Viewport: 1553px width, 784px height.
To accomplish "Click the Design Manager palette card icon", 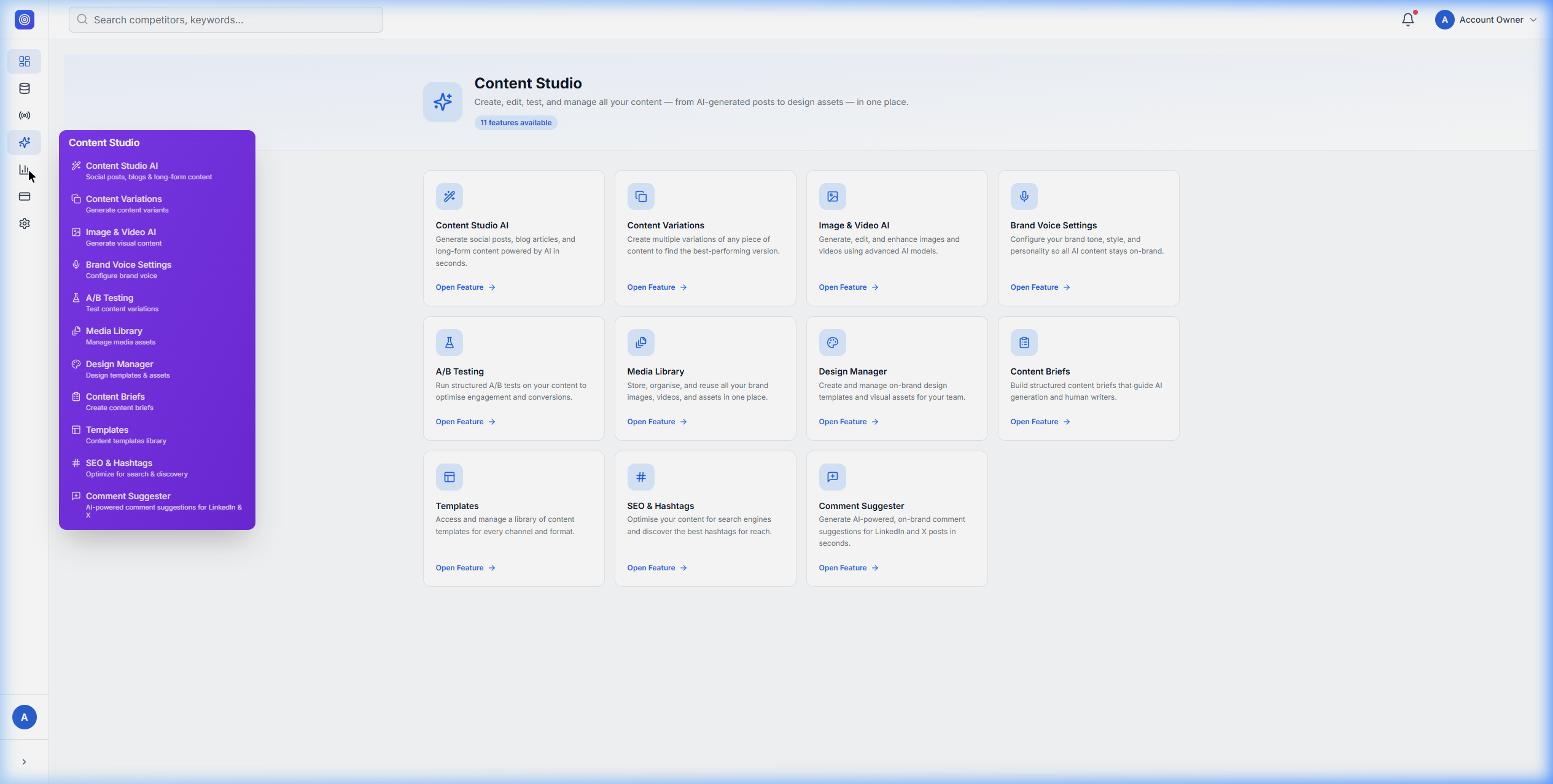I will coord(833,343).
